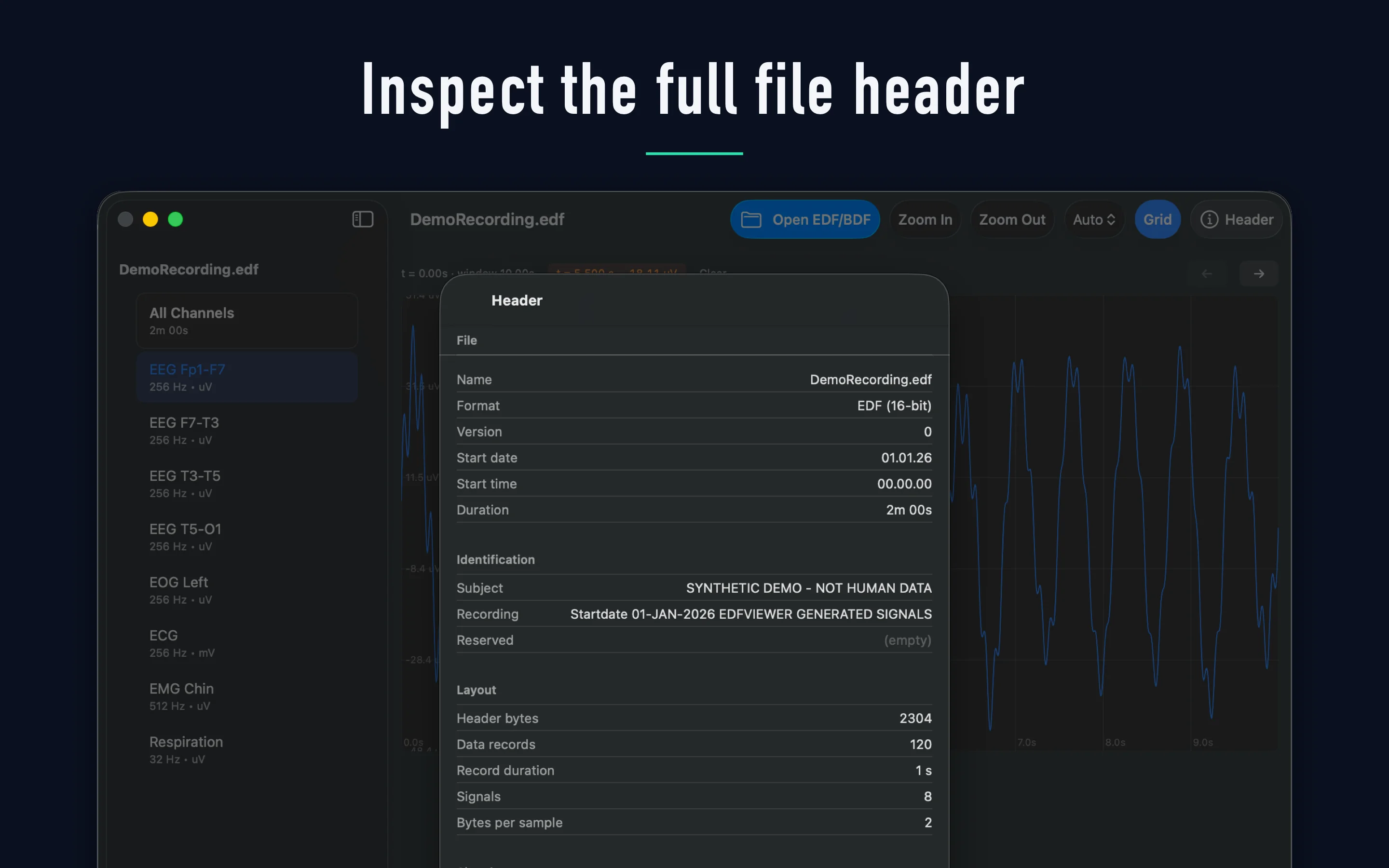This screenshot has width=1389, height=868.
Task: Click the Header panel title
Action: coord(517,300)
